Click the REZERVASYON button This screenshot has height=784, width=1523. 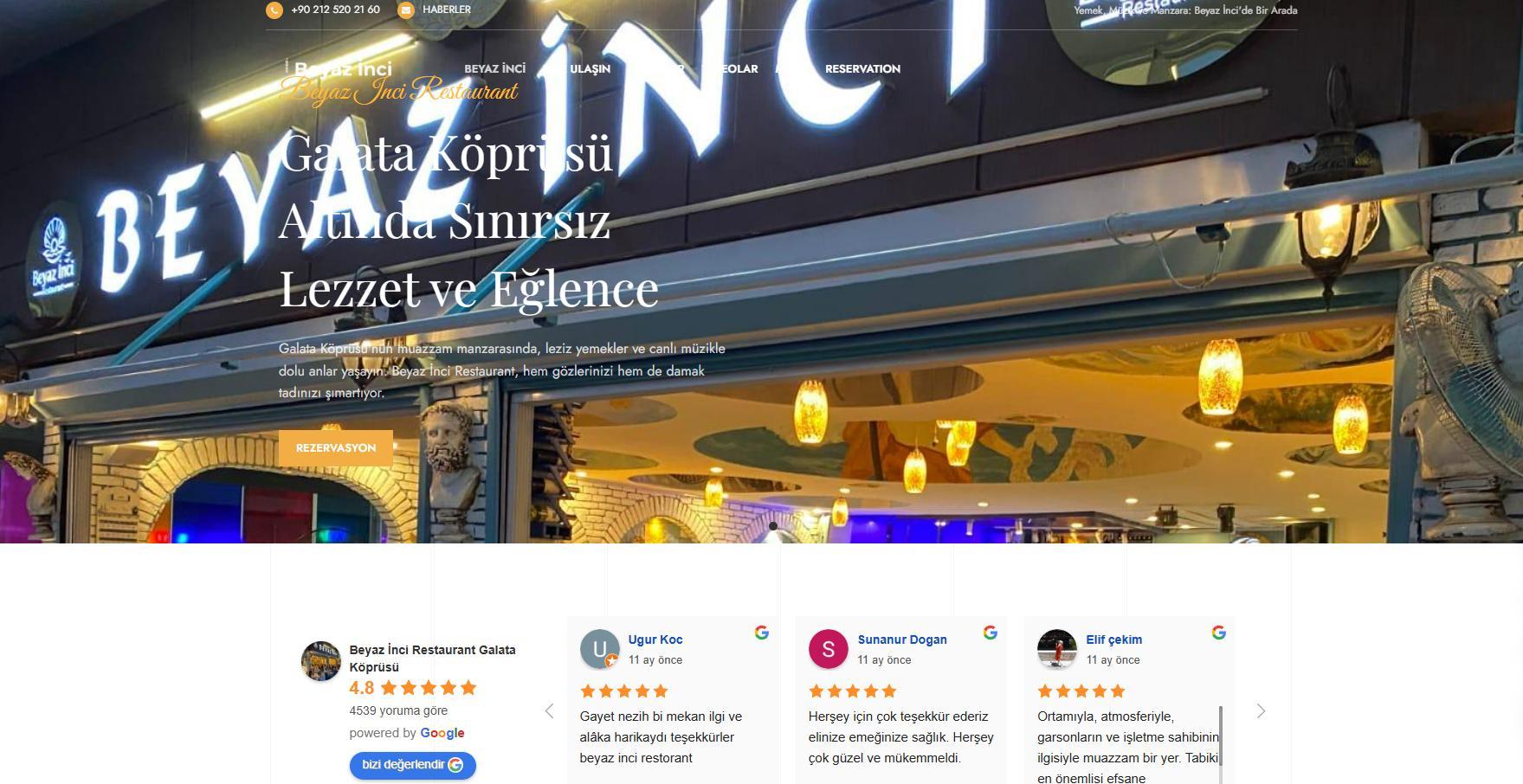point(336,448)
